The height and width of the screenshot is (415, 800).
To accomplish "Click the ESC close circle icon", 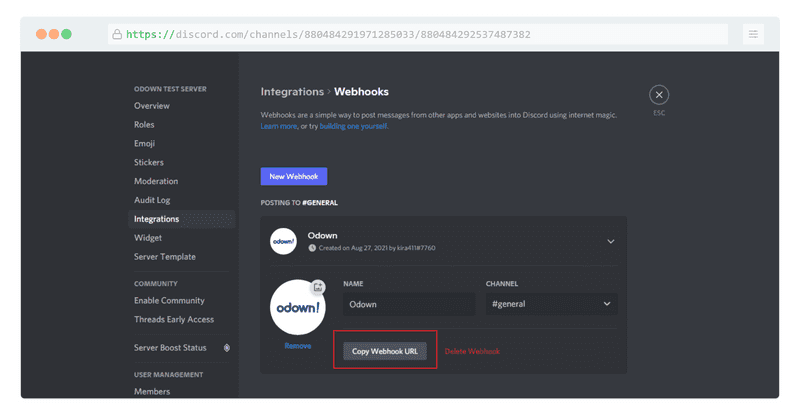I will (x=658, y=95).
